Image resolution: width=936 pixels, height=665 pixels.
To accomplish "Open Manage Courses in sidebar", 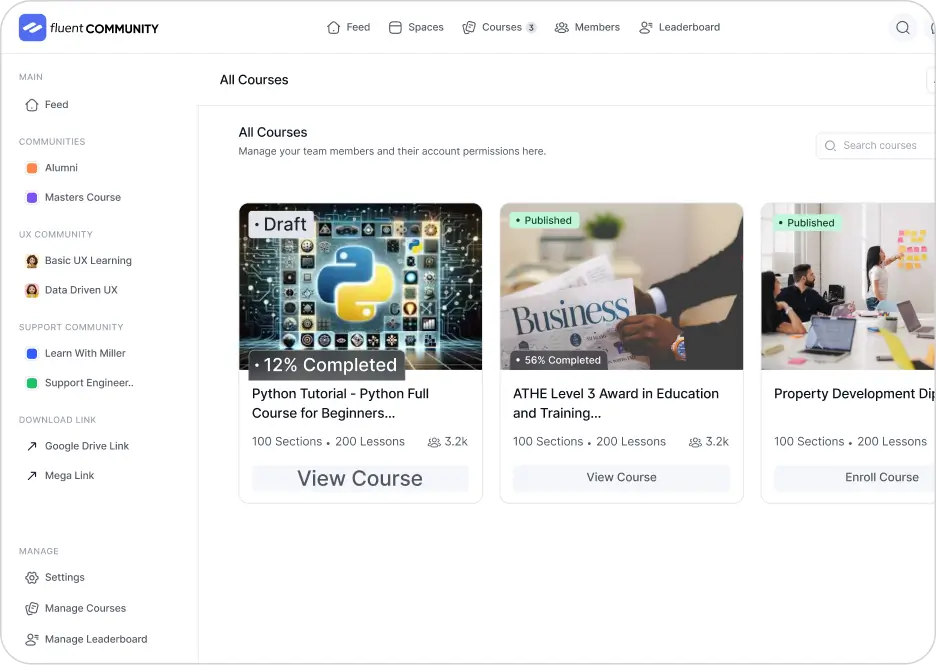I will [85, 609].
